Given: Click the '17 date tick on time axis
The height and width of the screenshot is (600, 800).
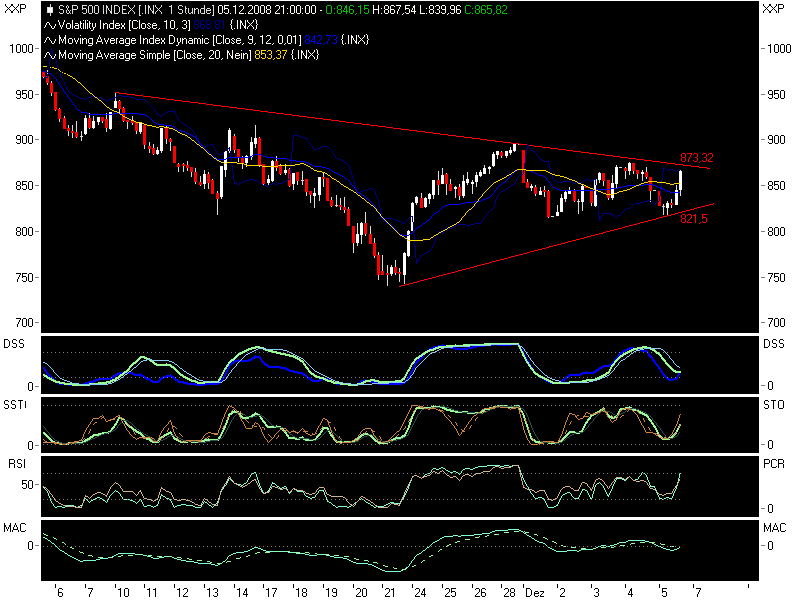Looking at the screenshot, I should (x=270, y=592).
